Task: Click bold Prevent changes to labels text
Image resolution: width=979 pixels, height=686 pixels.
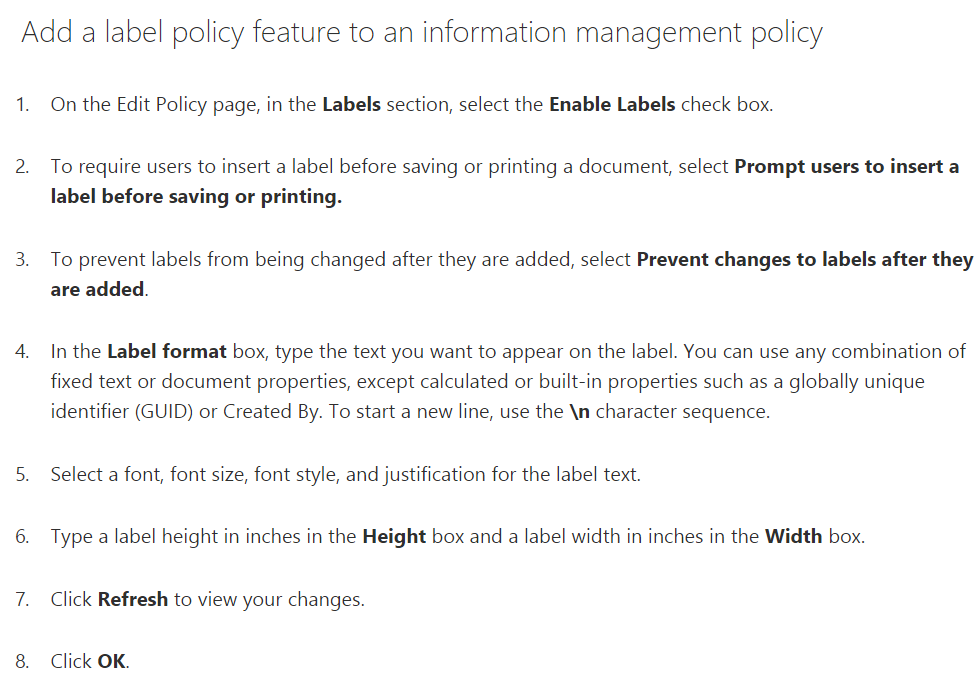Action: pos(805,259)
